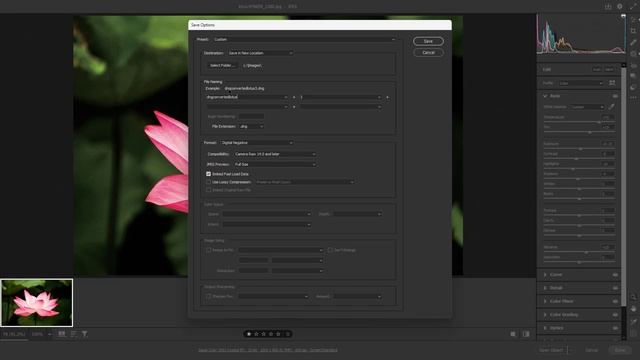Toggle the Embed Original Raw File checkbox

coord(209,190)
